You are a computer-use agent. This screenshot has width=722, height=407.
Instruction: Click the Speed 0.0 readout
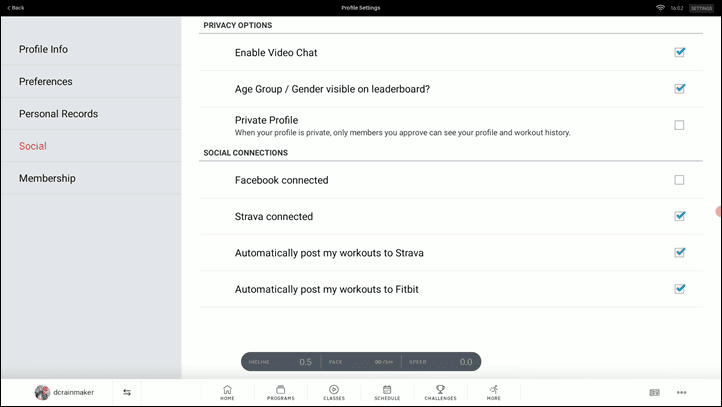tap(441, 362)
